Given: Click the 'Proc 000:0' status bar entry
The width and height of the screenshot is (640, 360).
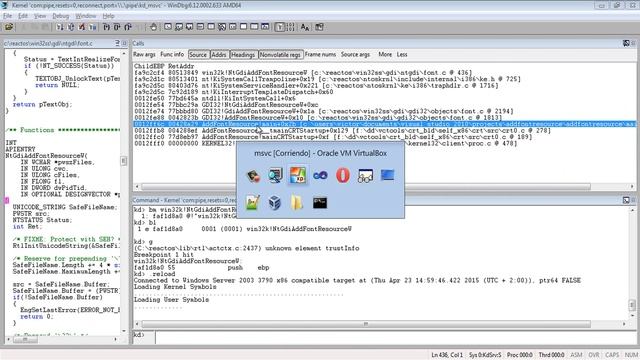Looking at the screenshot, I should point(520,355).
